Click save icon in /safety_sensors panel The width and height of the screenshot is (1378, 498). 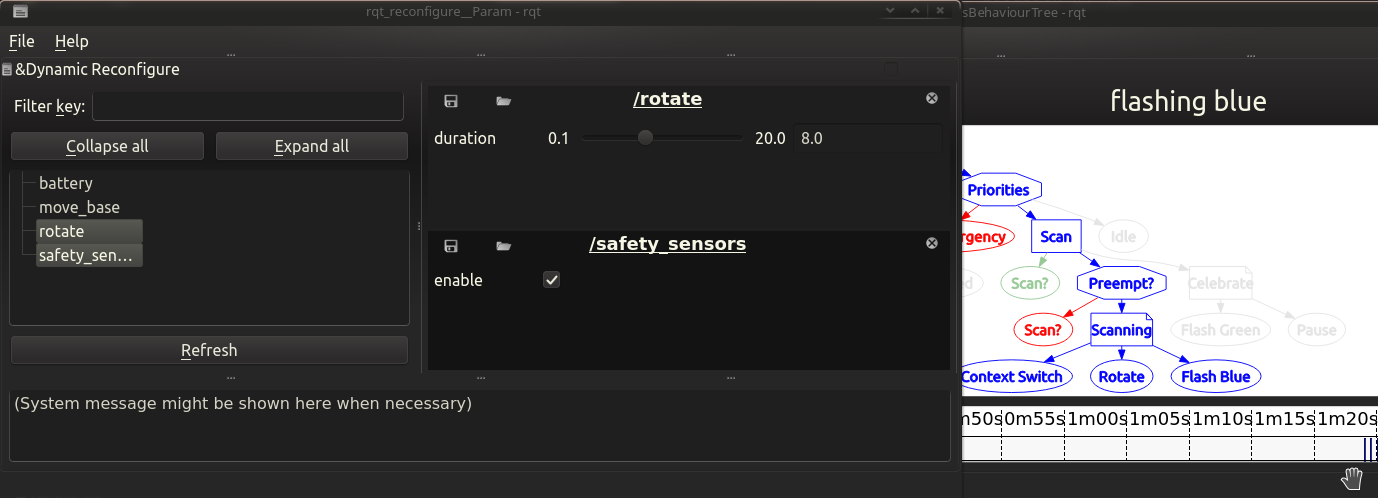(451, 246)
